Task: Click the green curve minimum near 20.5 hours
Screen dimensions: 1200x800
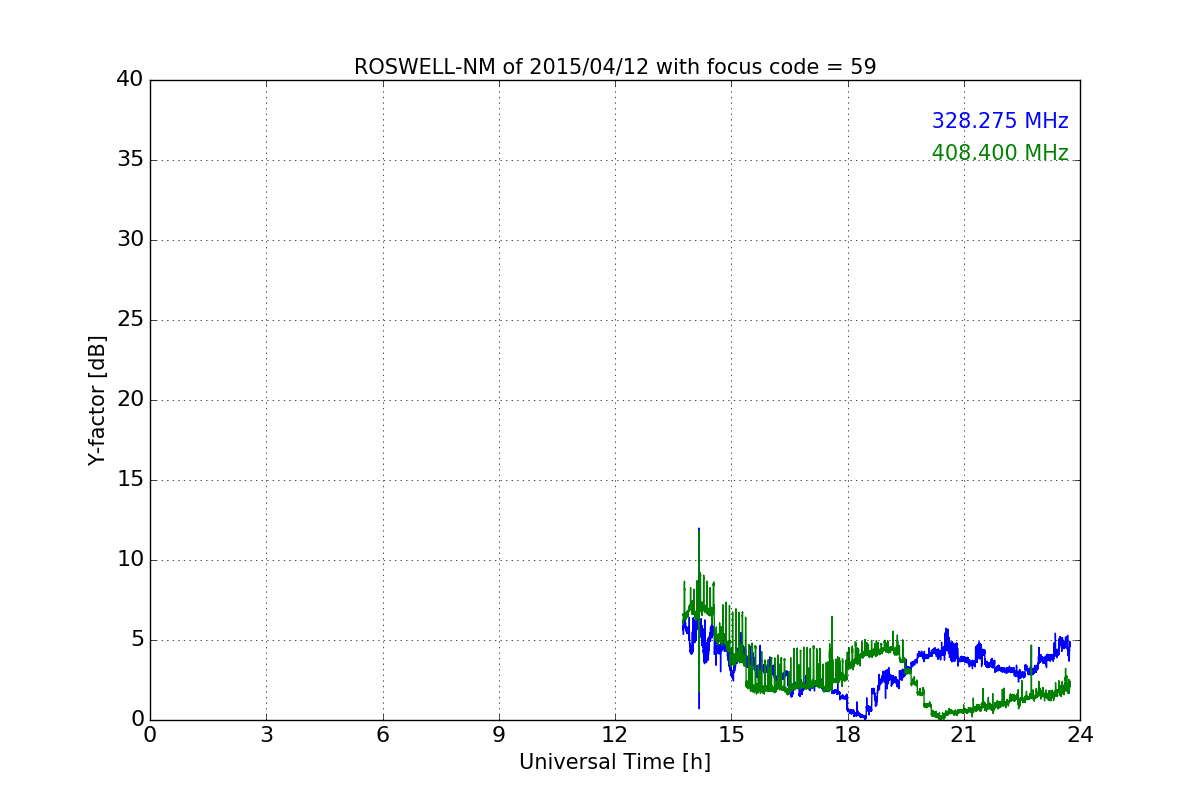Action: [x=941, y=716]
